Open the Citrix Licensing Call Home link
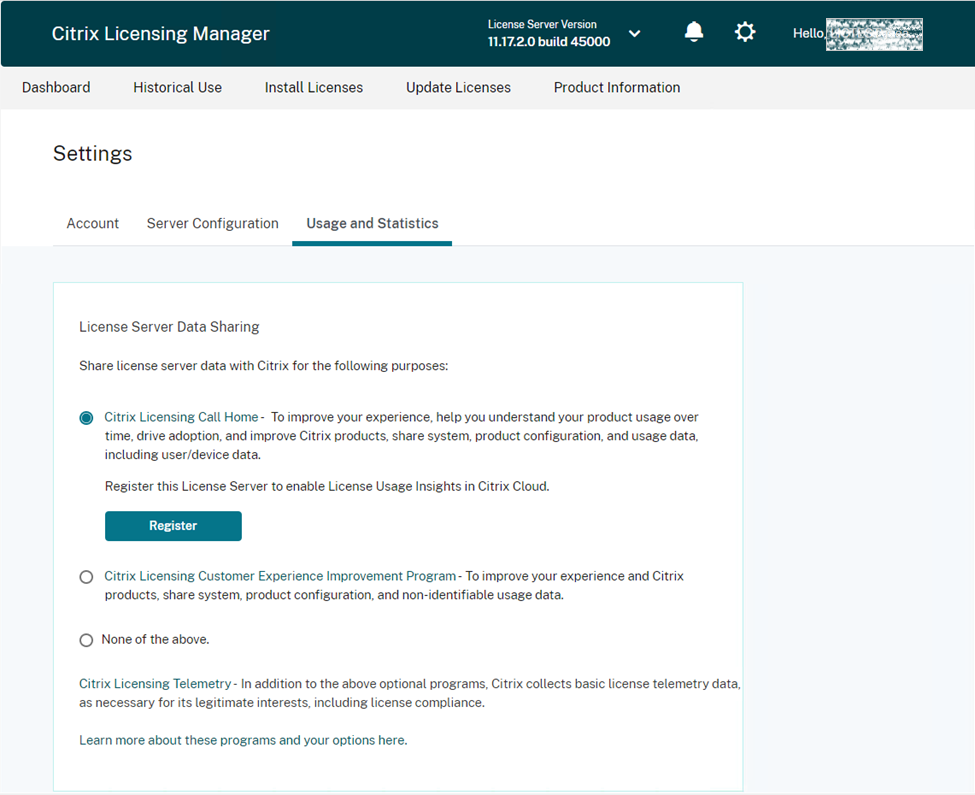Image resolution: width=975 pixels, height=795 pixels. (181, 417)
